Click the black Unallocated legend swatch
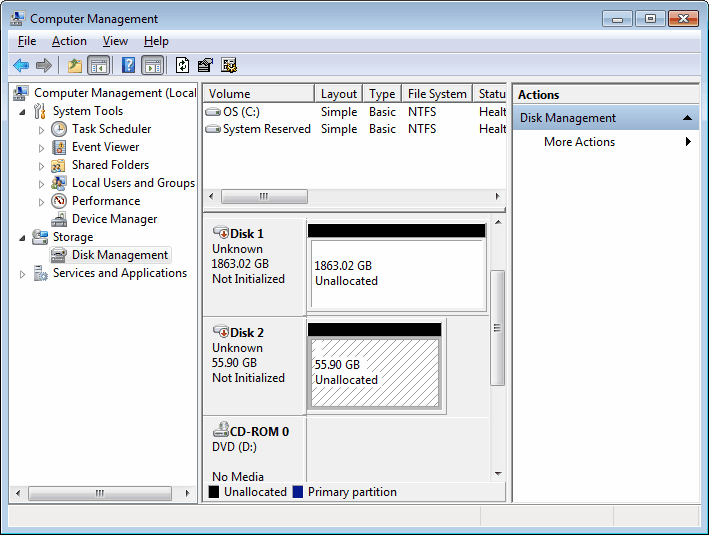Image resolution: width=709 pixels, height=535 pixels. (x=214, y=492)
